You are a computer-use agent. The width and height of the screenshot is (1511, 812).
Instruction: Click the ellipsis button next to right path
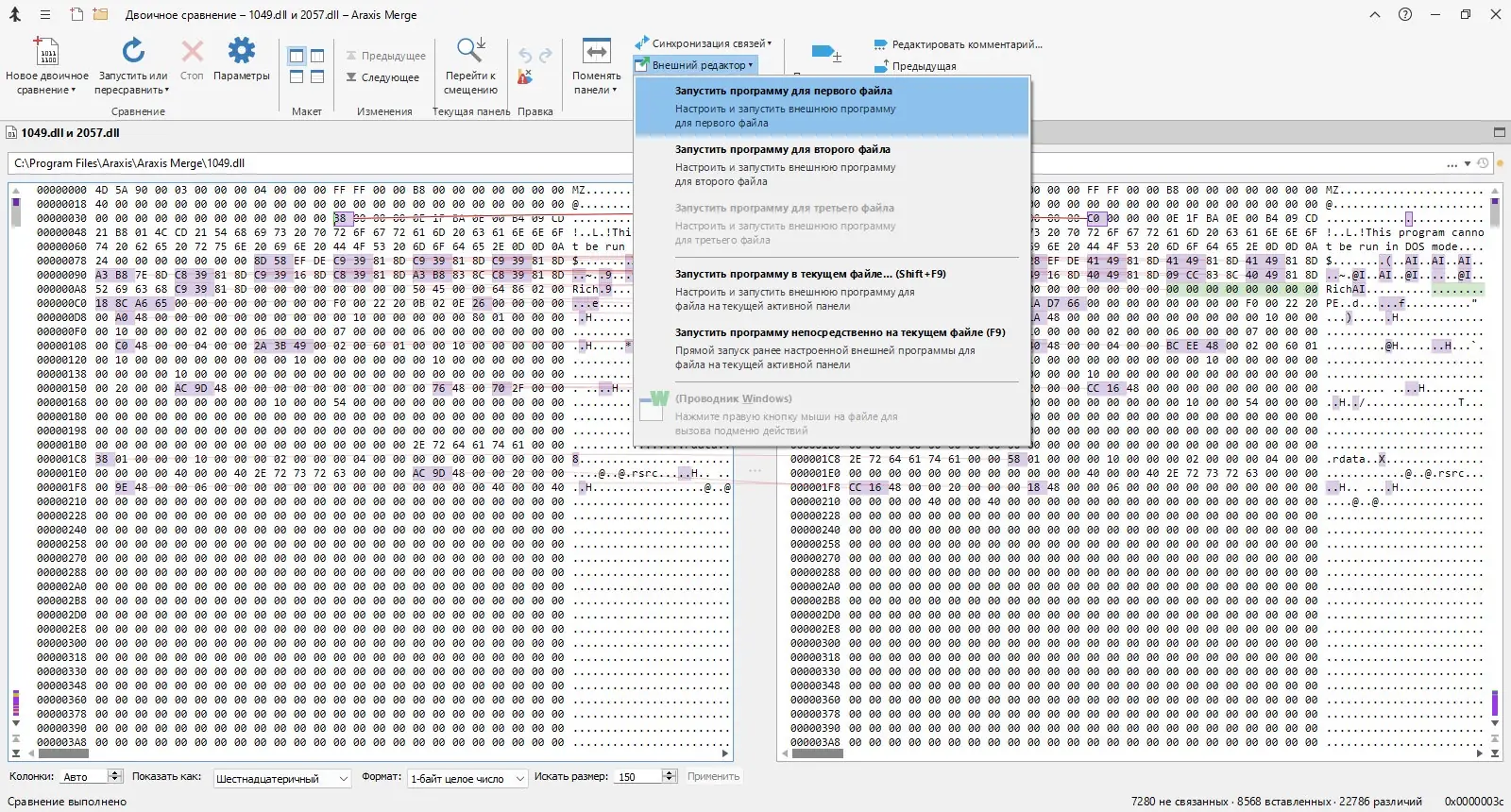1452,164
